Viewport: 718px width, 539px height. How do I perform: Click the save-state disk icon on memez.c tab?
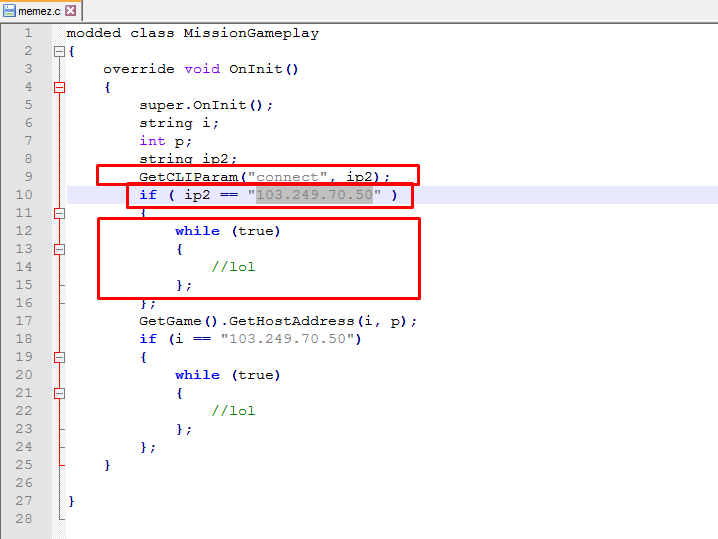tap(10, 11)
